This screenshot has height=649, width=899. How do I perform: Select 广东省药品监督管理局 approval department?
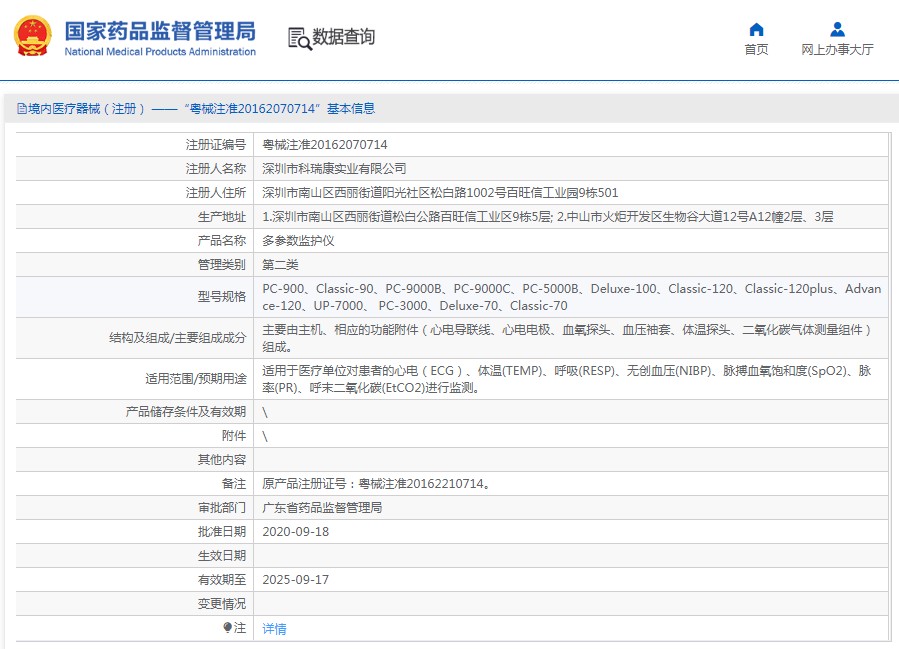(322, 508)
